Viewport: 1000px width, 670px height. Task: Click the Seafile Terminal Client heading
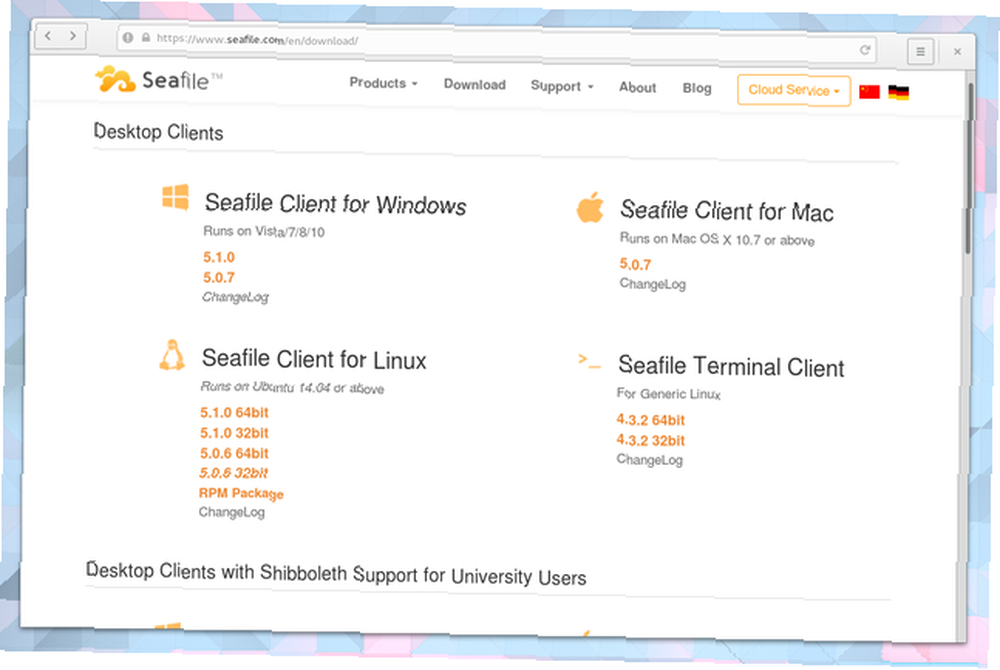731,367
